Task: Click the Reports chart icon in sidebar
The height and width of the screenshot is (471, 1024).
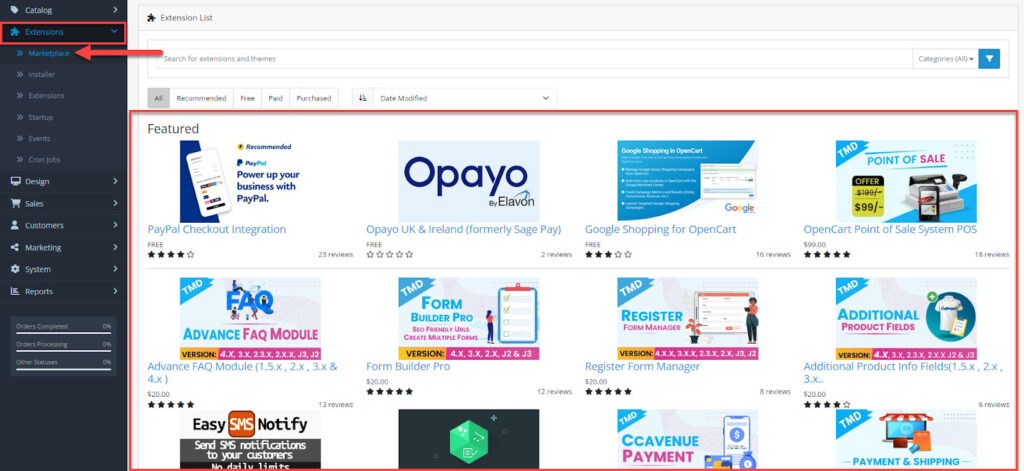Action: point(15,291)
